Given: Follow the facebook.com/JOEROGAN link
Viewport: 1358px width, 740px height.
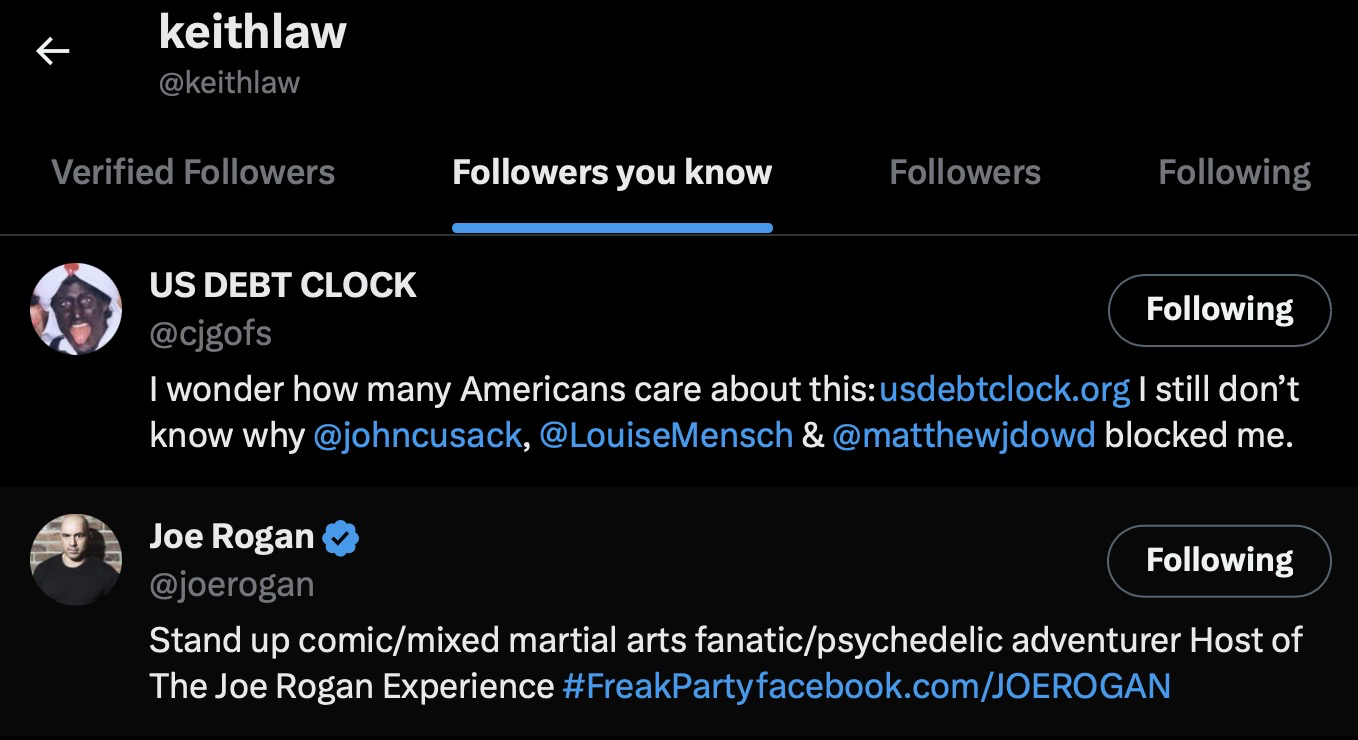Looking at the screenshot, I should (x=964, y=686).
